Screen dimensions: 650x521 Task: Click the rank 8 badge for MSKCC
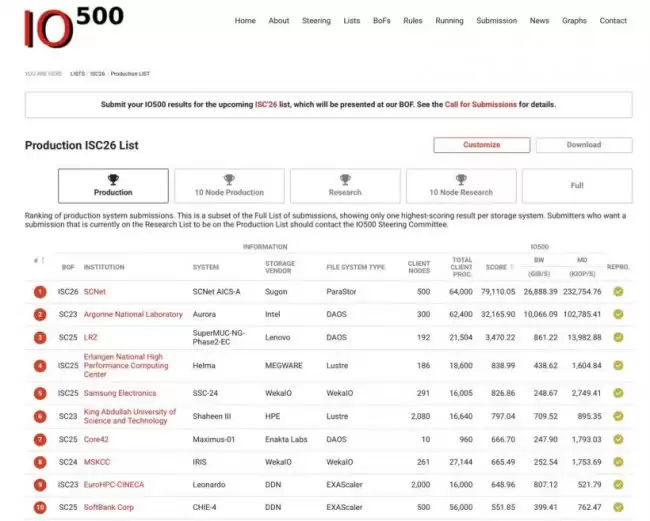coord(40,462)
